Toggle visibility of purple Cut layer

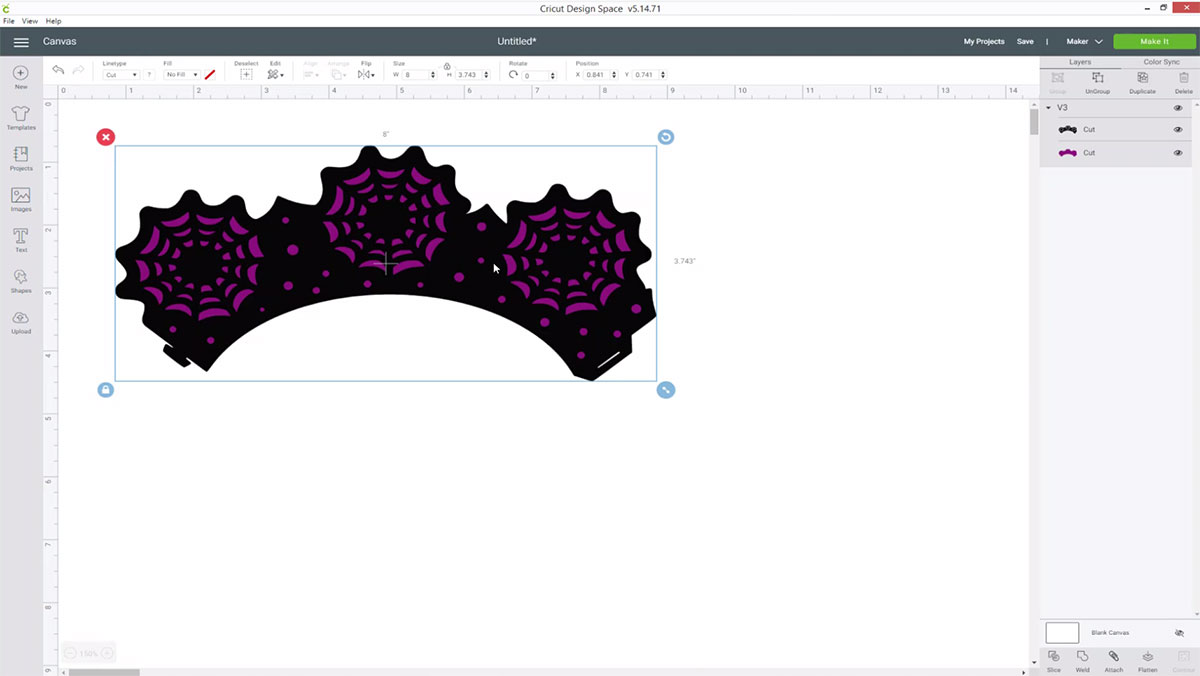tap(1178, 153)
